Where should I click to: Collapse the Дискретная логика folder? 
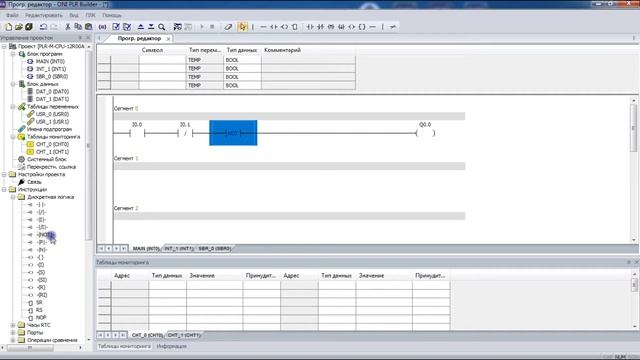13,197
